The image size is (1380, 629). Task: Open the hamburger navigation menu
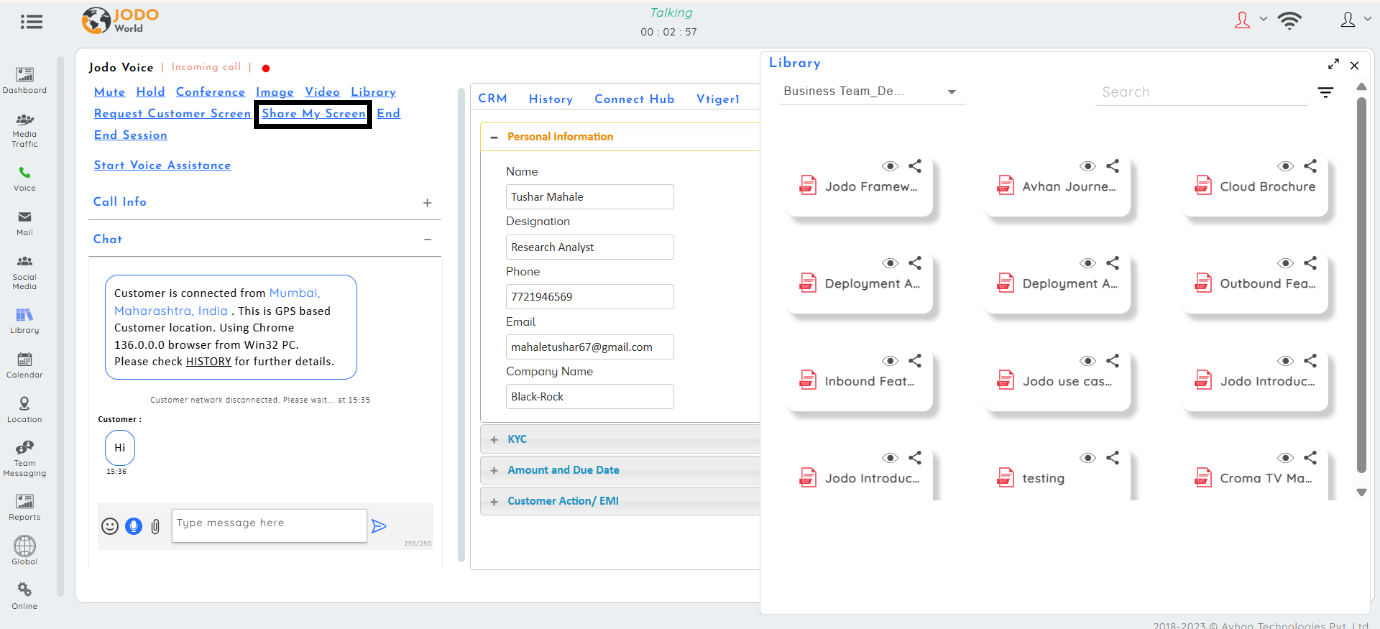[x=31, y=21]
